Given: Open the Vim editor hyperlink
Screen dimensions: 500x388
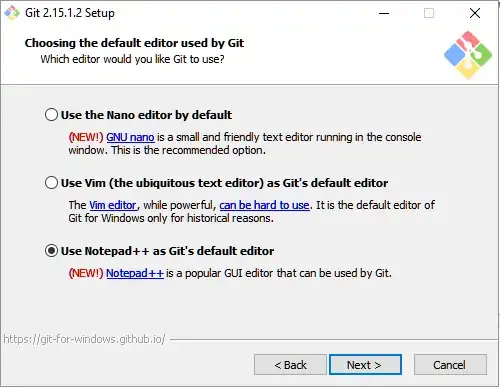Looking at the screenshot, I should point(113,205).
